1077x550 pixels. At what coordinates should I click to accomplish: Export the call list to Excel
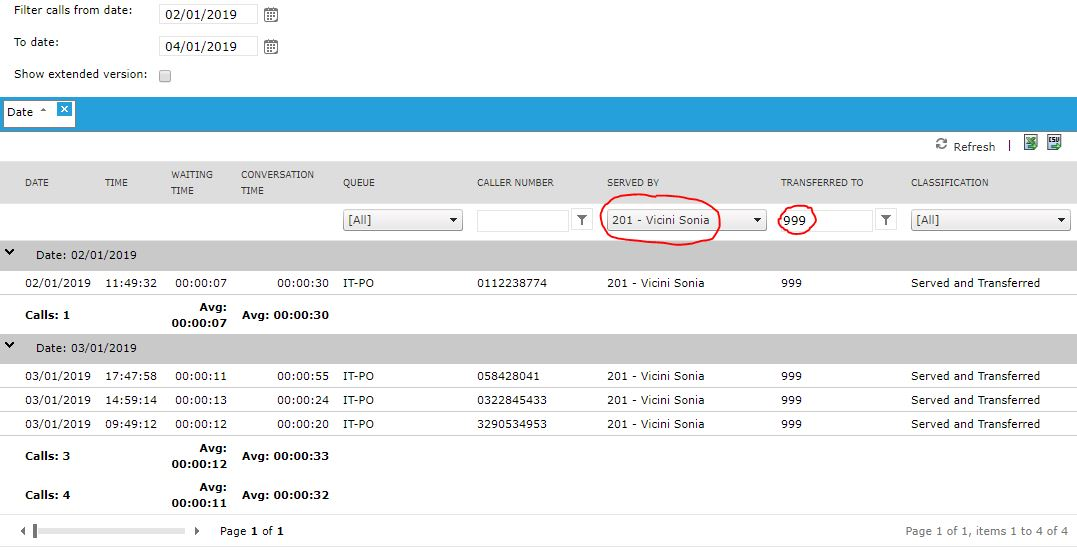point(1030,144)
